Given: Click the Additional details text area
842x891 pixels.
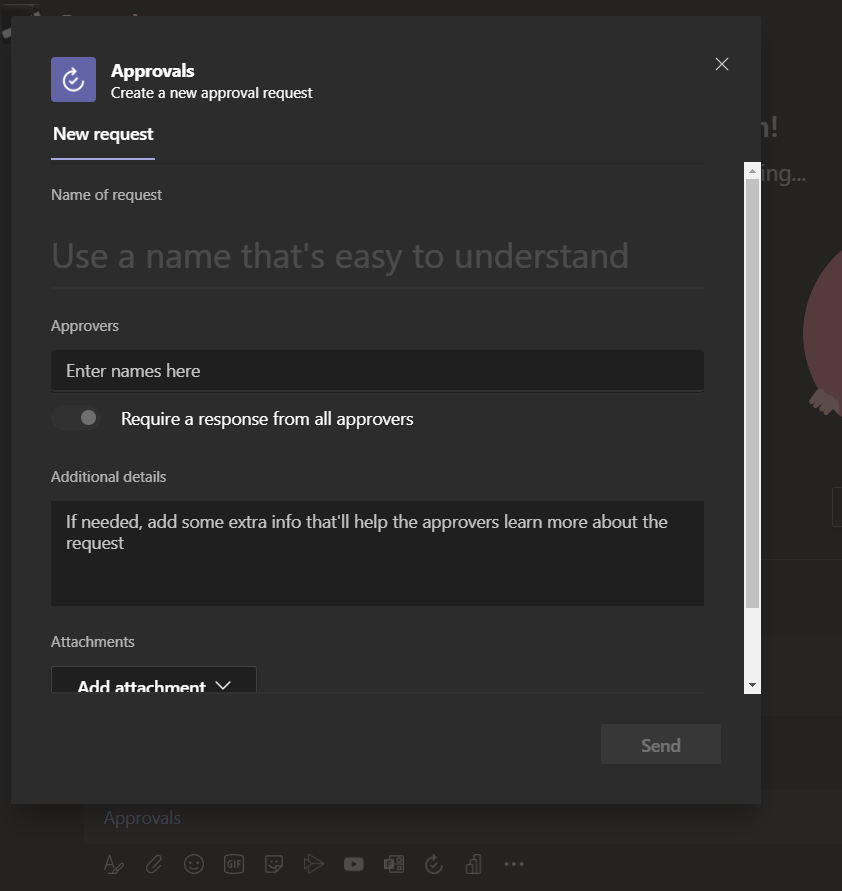Looking at the screenshot, I should coord(377,553).
